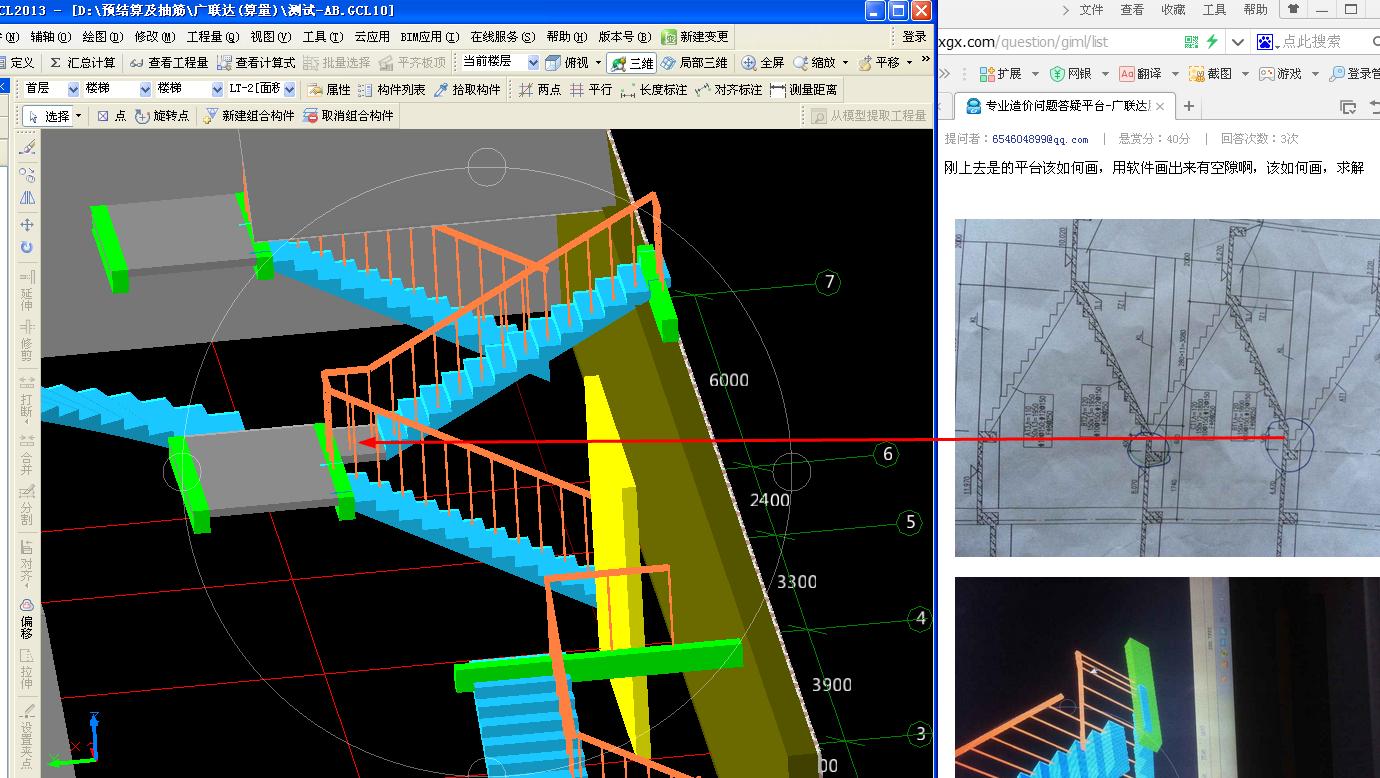
Task: Choose the 两点 auxiliary axis tool
Action: [x=540, y=89]
